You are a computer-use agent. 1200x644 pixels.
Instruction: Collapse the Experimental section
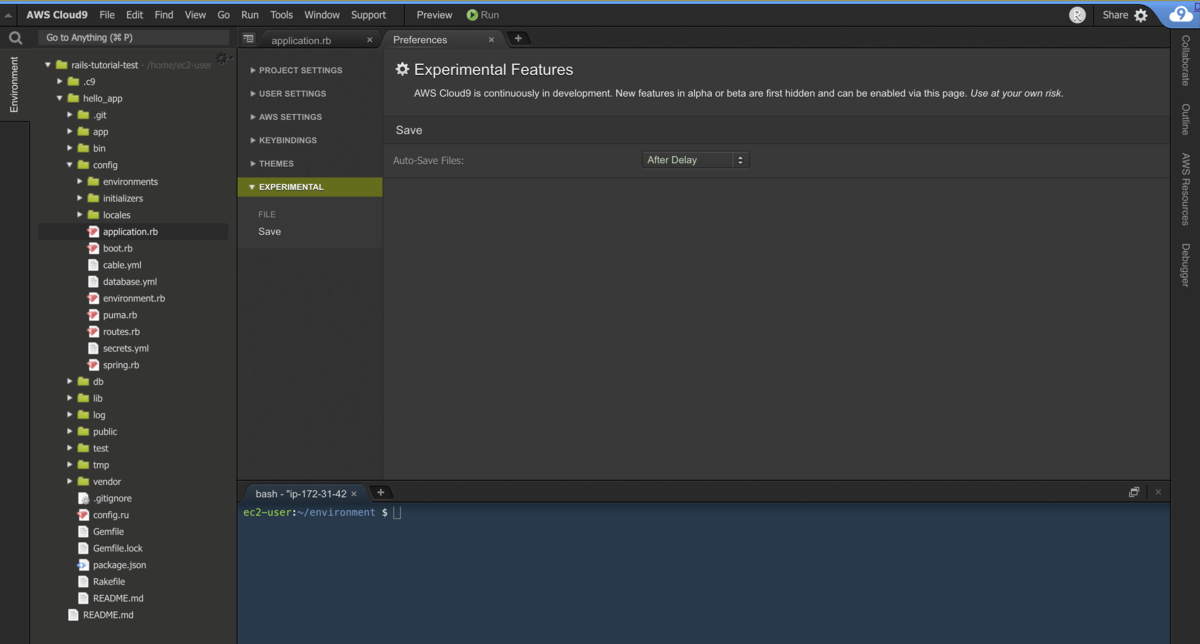pyautogui.click(x=310, y=187)
